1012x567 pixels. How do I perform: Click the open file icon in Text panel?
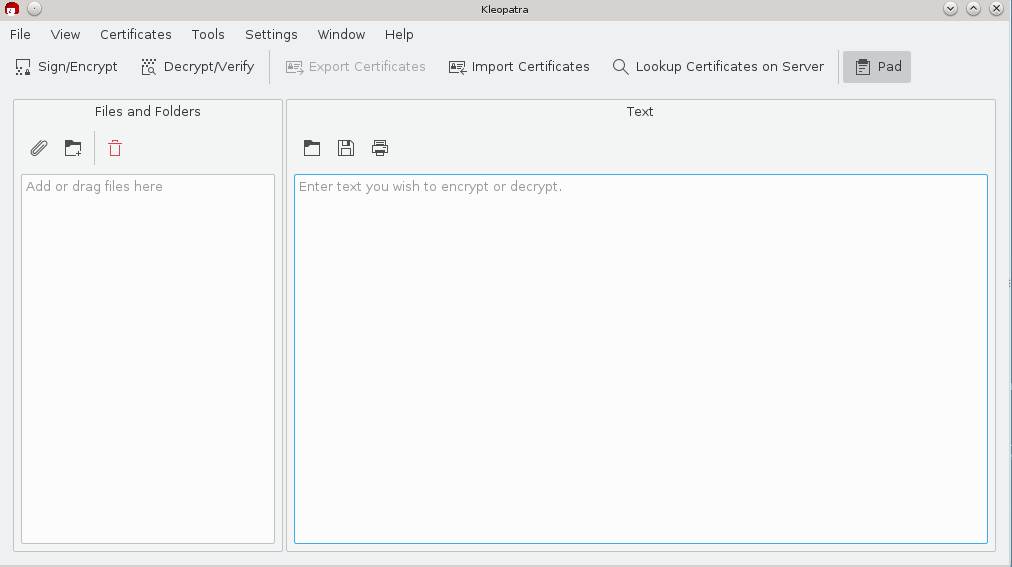(x=312, y=149)
